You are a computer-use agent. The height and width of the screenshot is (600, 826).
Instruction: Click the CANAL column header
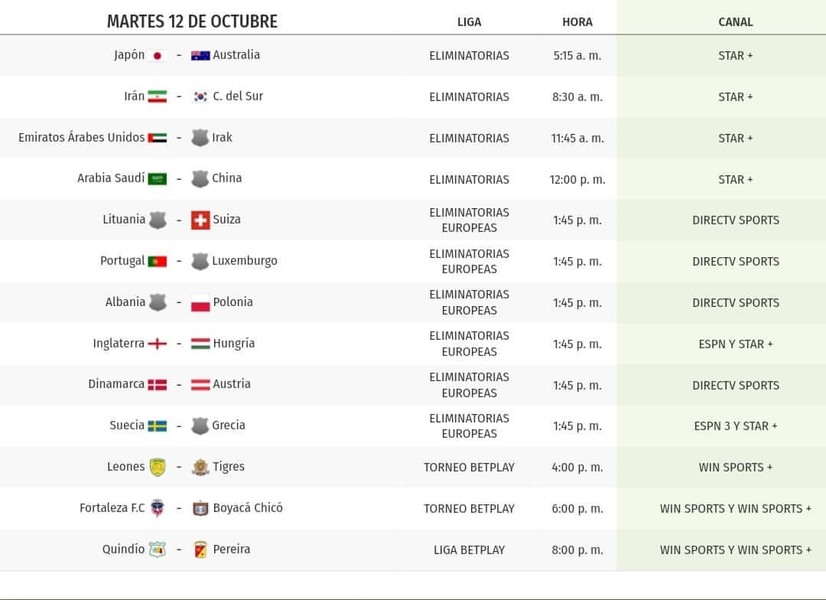pos(735,22)
